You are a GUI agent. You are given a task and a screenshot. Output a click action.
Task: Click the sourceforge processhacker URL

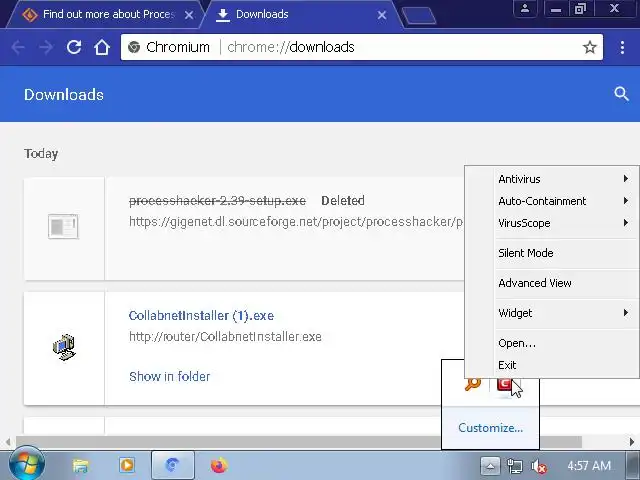pyautogui.click(x=296, y=222)
